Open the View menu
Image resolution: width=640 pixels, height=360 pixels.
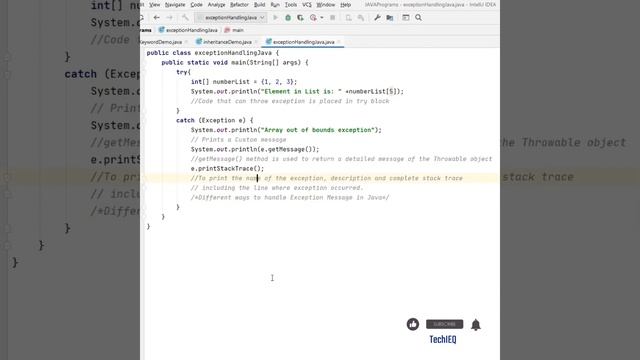[154, 5]
